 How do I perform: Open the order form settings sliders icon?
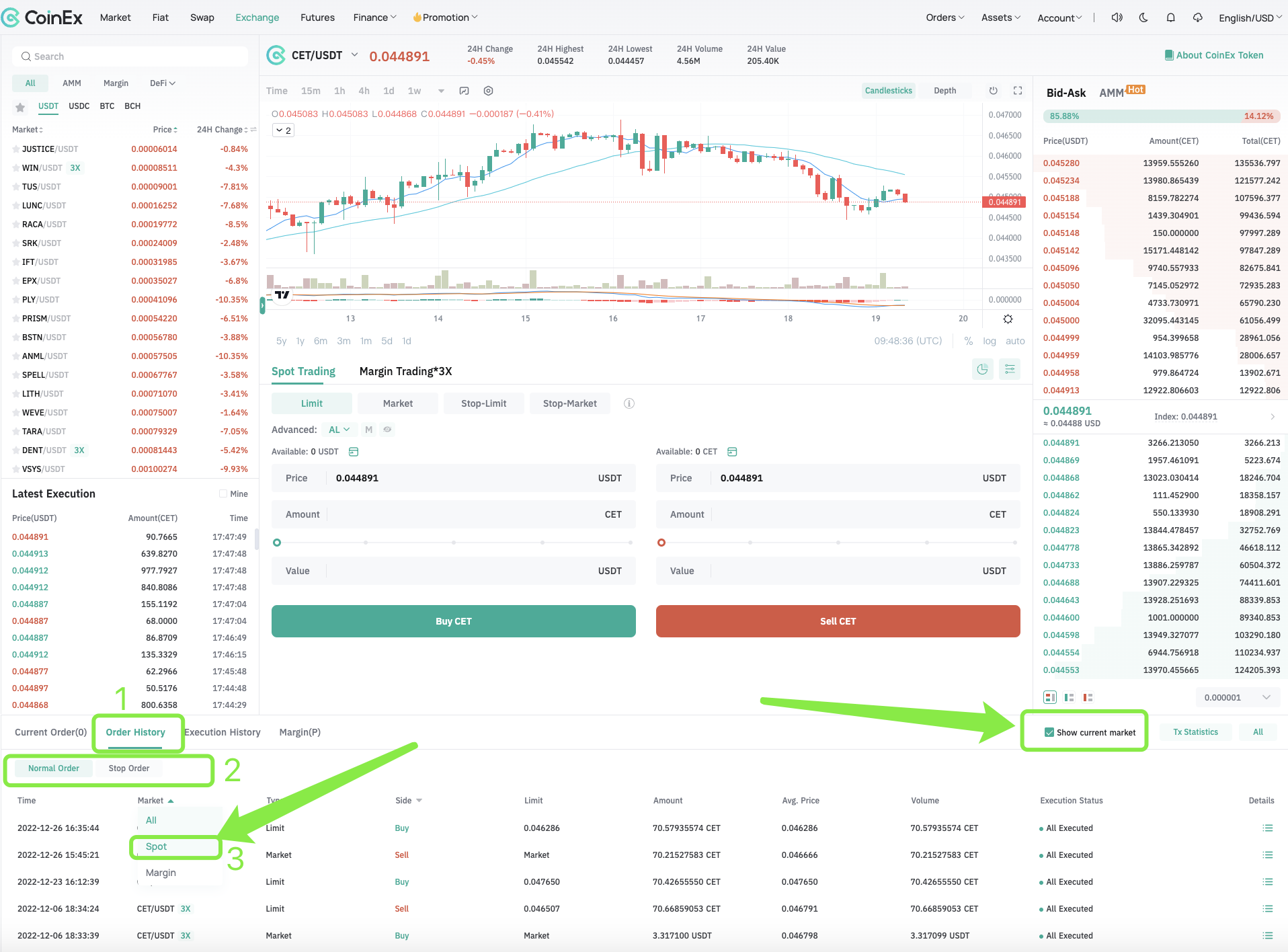point(1010,369)
